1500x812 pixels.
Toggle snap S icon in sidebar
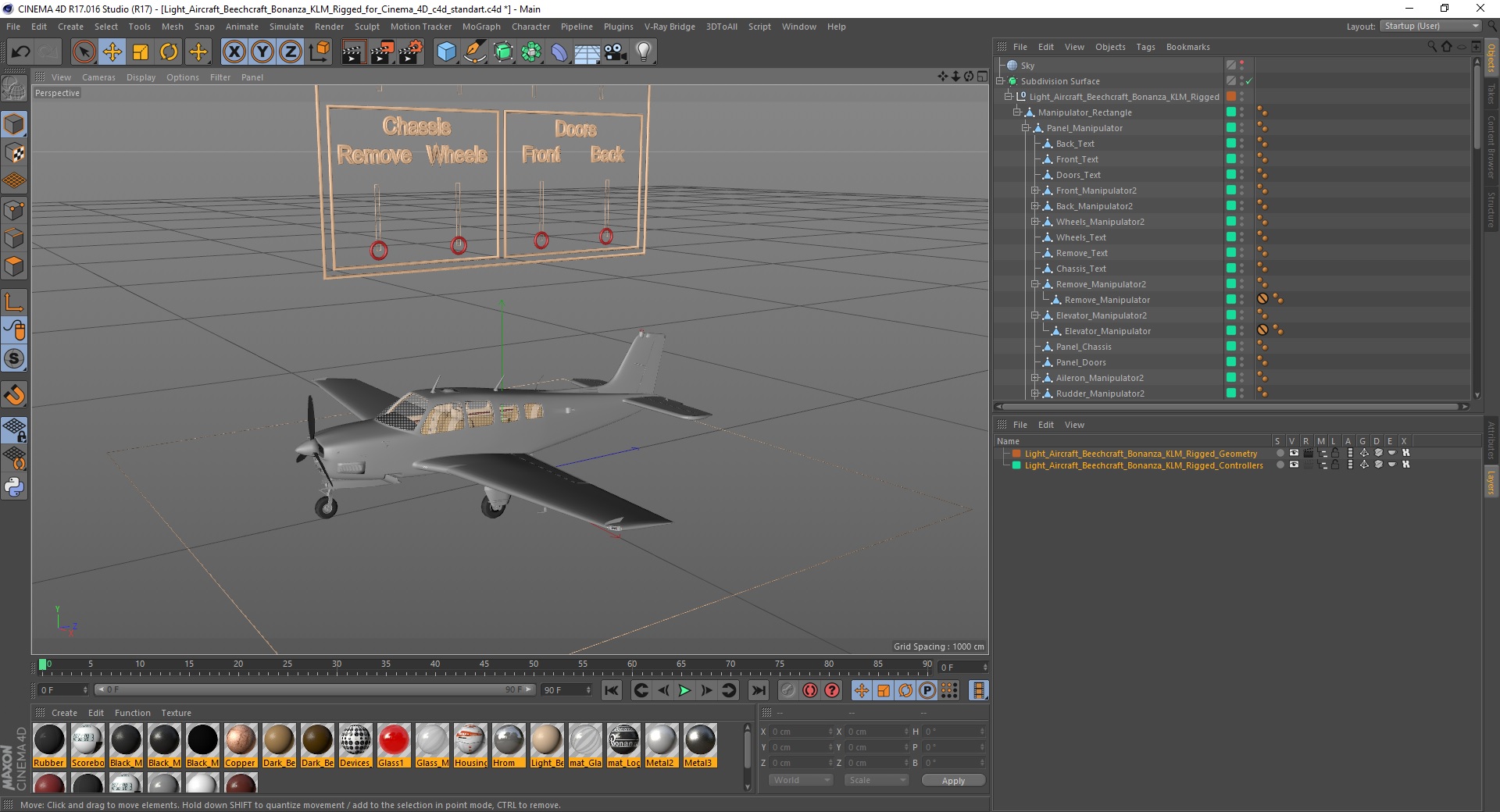[14, 359]
